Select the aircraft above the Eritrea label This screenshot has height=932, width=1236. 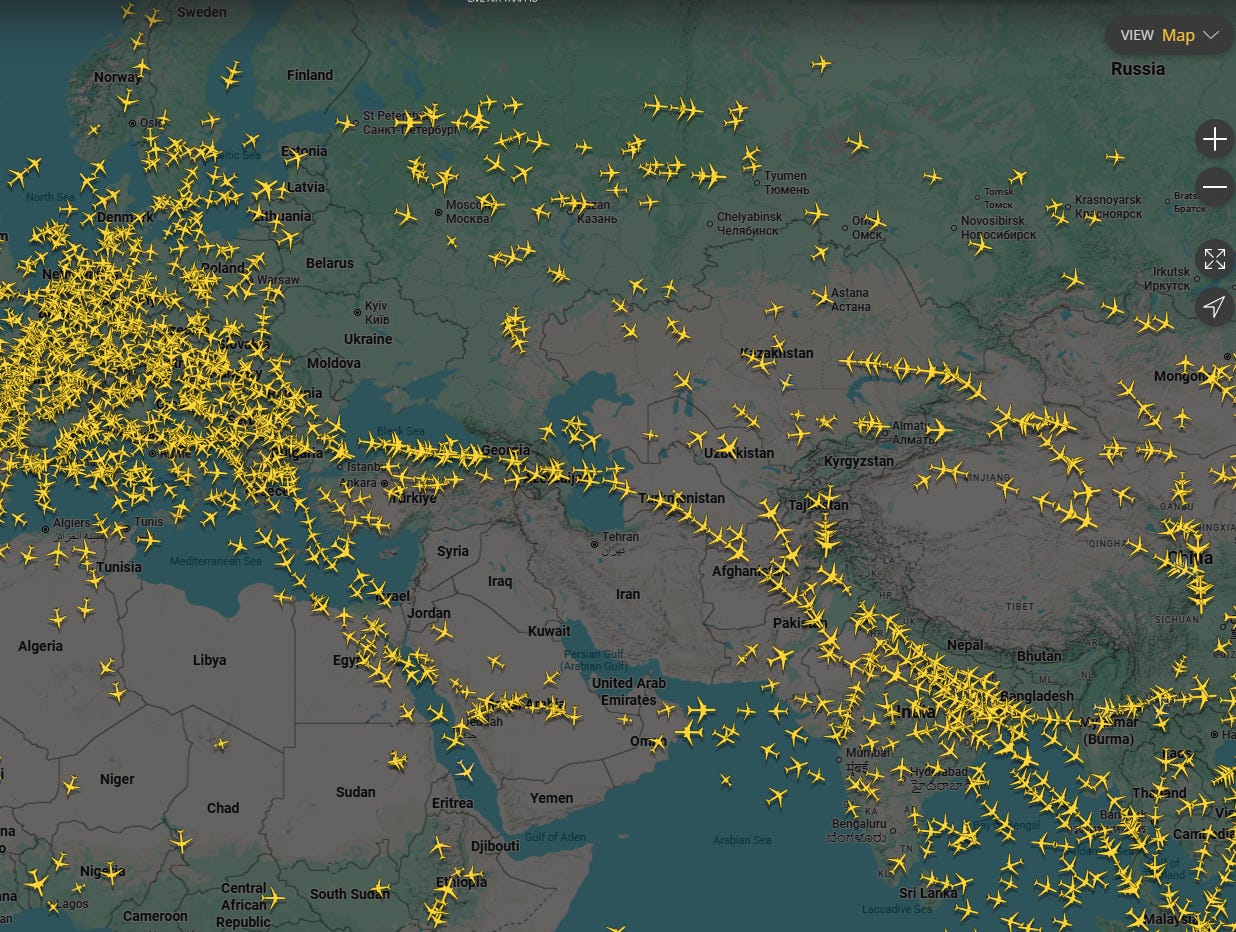(x=464, y=771)
